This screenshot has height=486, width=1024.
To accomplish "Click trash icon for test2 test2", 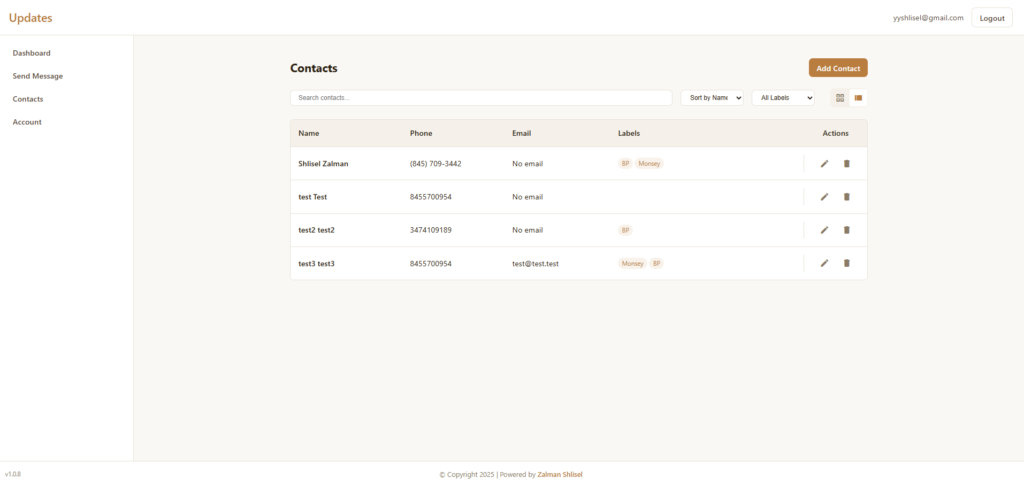I will pyautogui.click(x=846, y=230).
